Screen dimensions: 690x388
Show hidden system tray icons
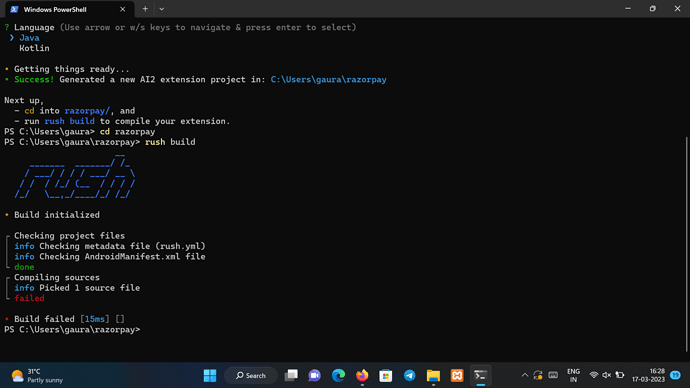[x=525, y=376]
